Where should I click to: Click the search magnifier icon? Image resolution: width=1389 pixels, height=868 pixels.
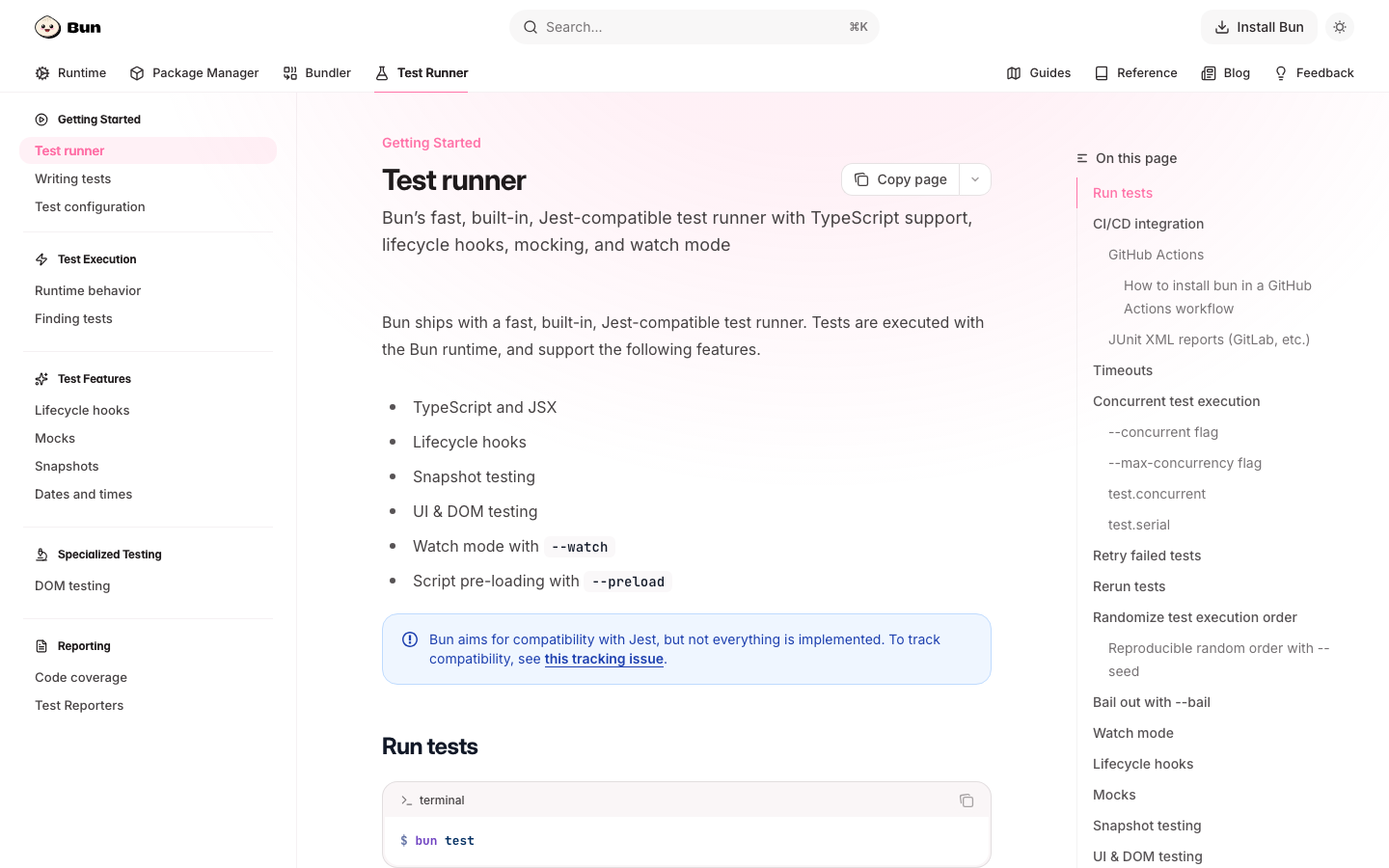click(531, 27)
